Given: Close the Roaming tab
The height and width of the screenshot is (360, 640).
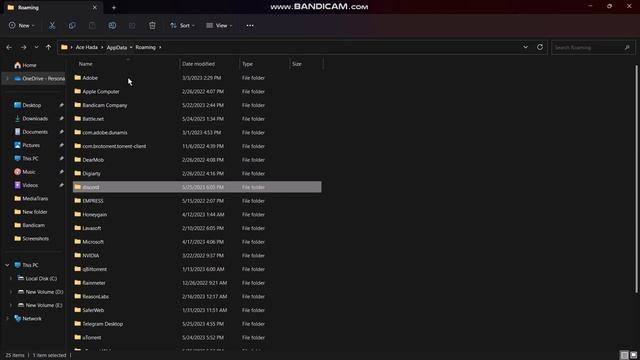Looking at the screenshot, I should [x=95, y=7].
